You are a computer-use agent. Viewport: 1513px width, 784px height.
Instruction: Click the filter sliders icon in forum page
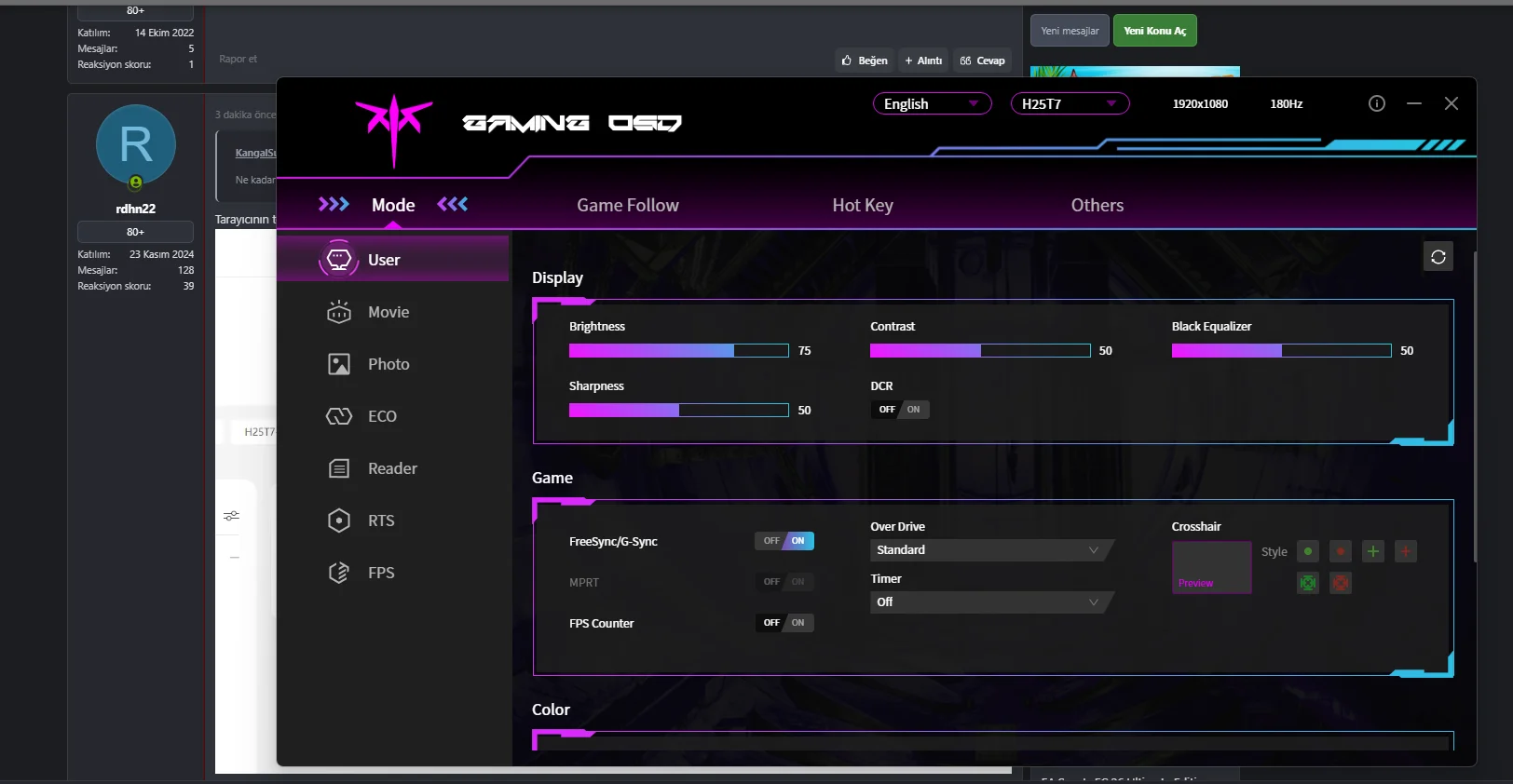click(232, 515)
